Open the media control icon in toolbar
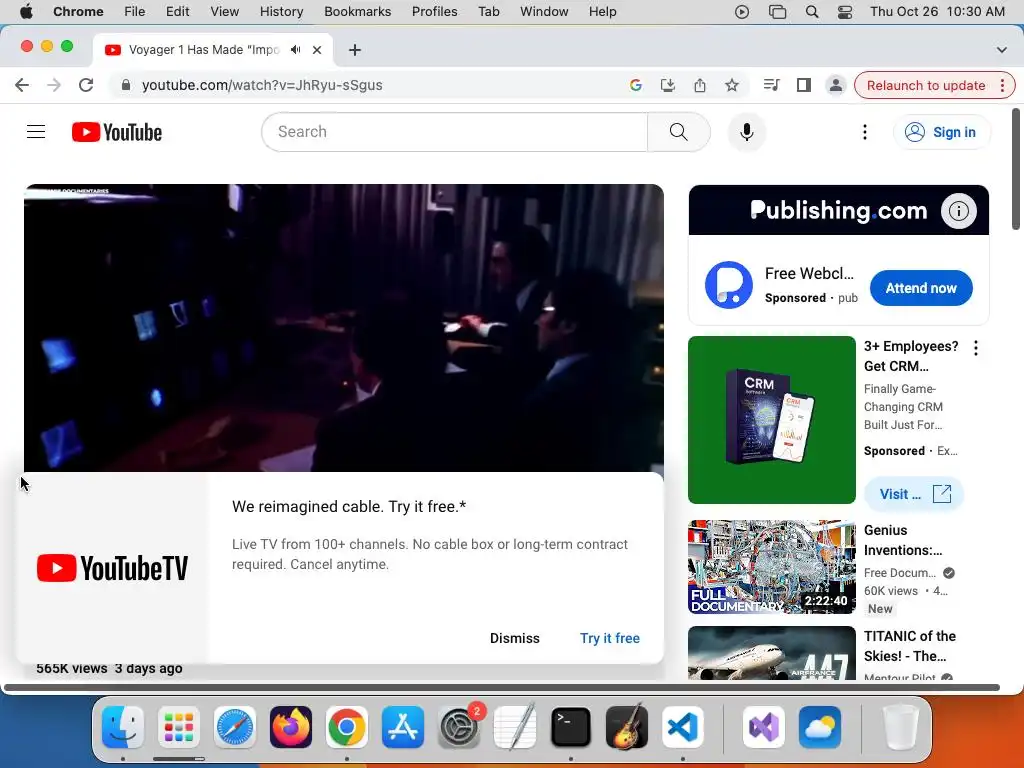The width and height of the screenshot is (1024, 768). [771, 85]
